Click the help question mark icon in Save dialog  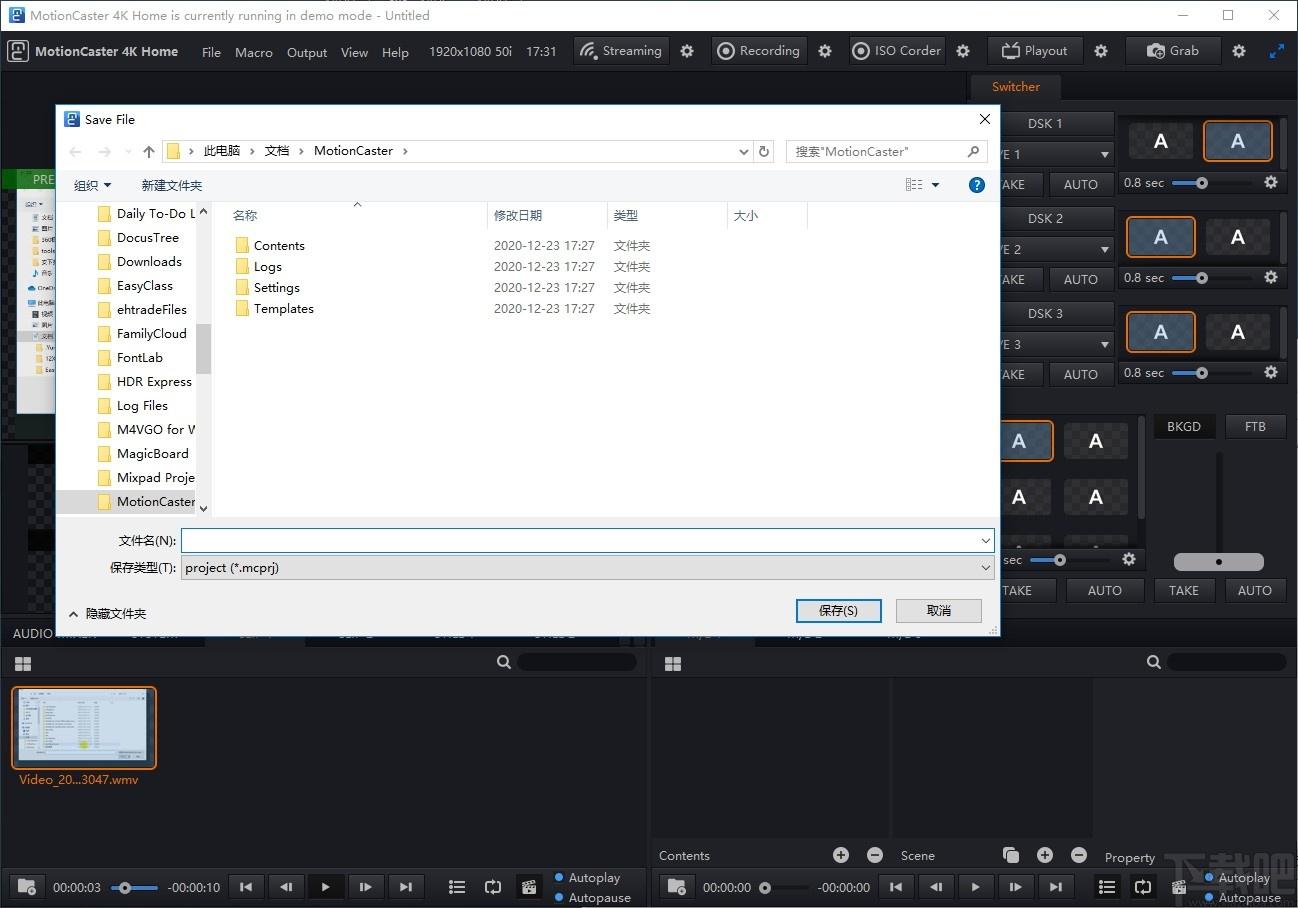[x=977, y=185]
